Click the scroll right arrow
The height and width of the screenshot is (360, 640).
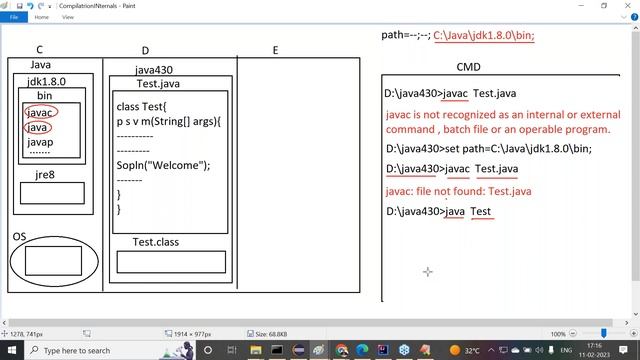[627, 322]
